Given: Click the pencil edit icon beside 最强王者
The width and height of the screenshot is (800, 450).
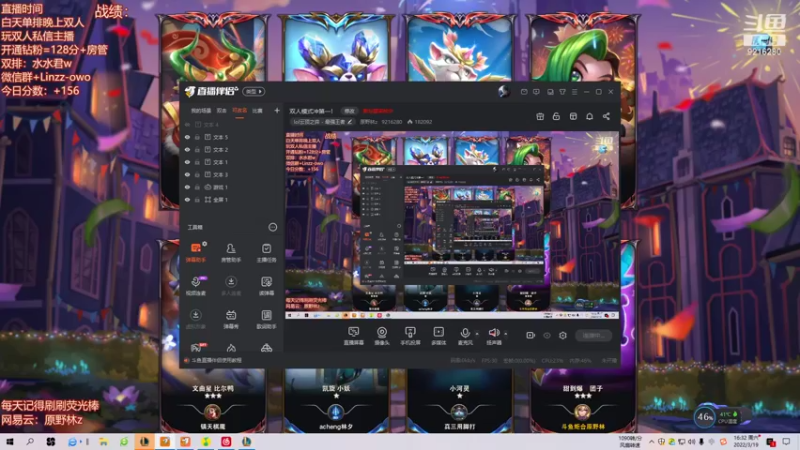Looking at the screenshot, I should point(350,122).
